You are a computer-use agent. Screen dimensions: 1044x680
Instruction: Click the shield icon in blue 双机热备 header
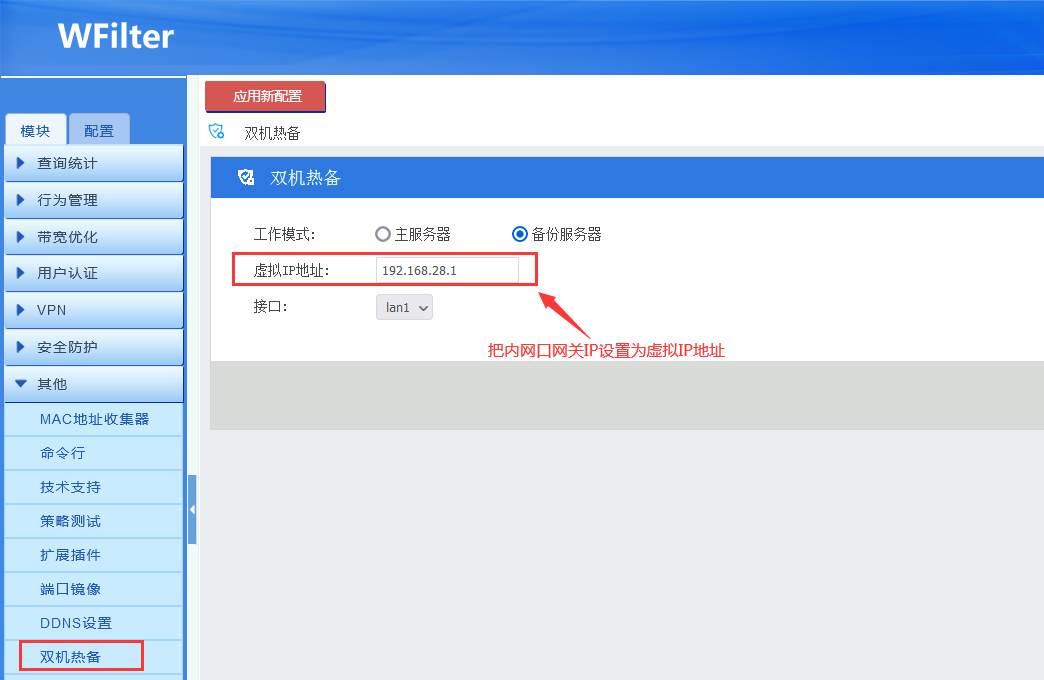246,178
